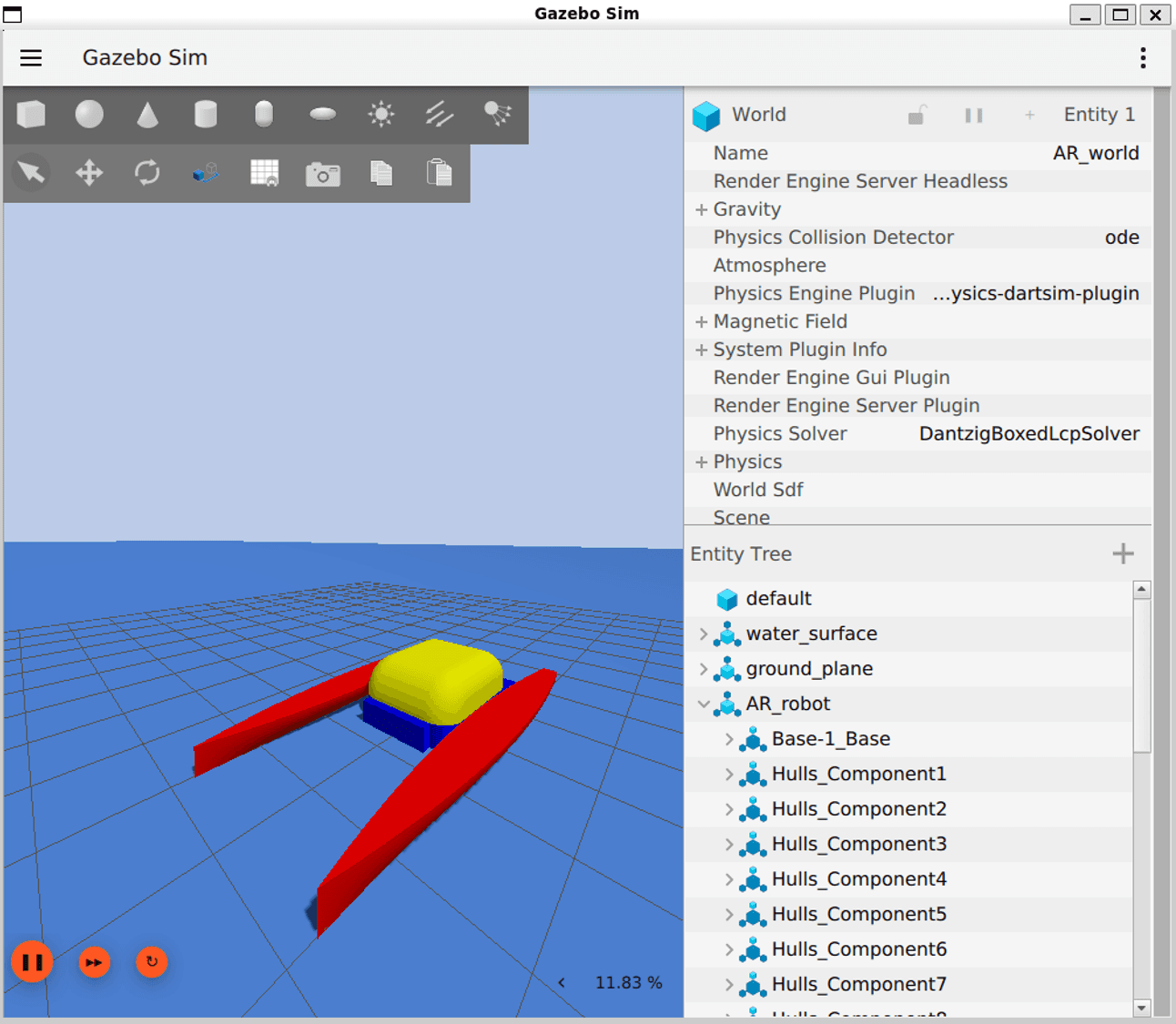The width and height of the screenshot is (1176, 1024).
Task: Activate the rotate tool
Action: (147, 173)
